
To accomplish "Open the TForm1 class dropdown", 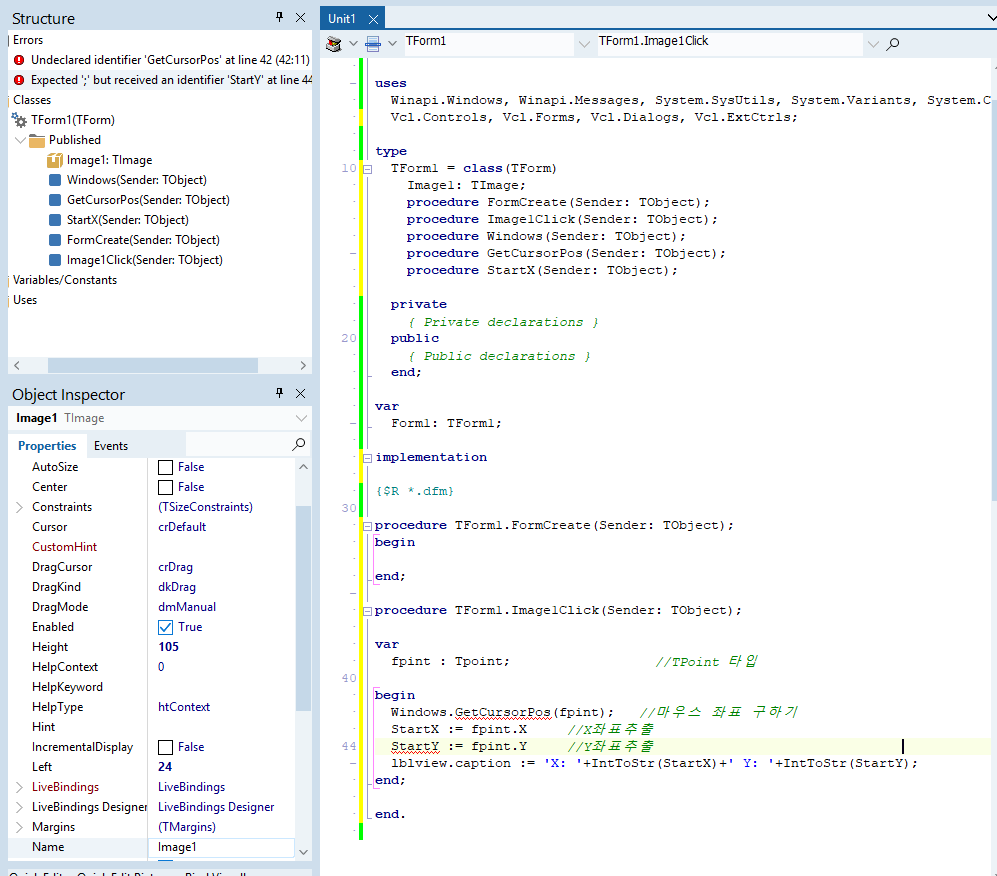I will (x=583, y=44).
